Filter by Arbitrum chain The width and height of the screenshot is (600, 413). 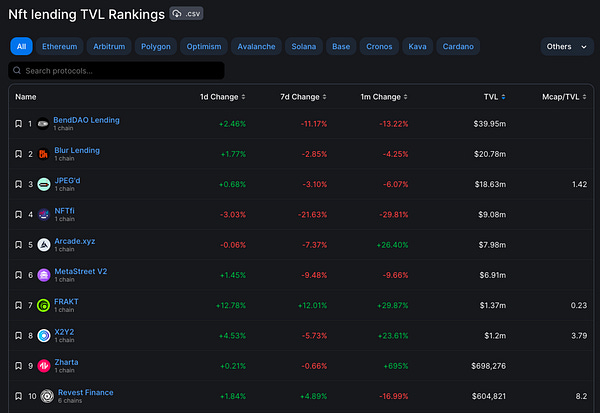click(109, 46)
